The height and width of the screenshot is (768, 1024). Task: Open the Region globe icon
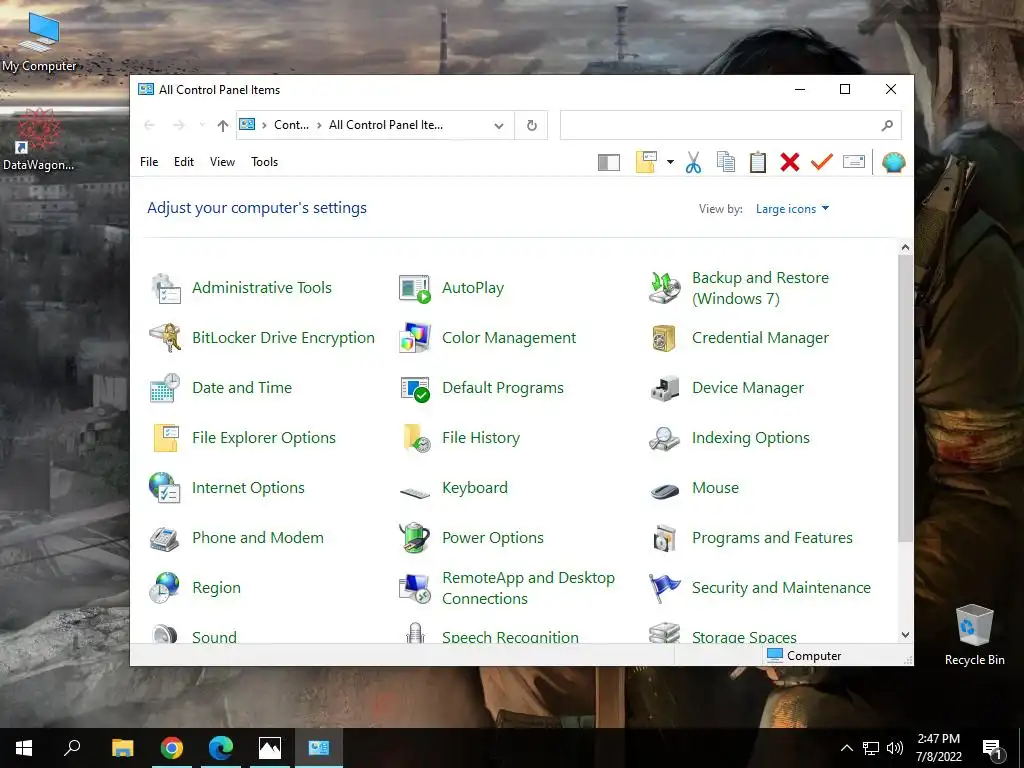point(165,588)
